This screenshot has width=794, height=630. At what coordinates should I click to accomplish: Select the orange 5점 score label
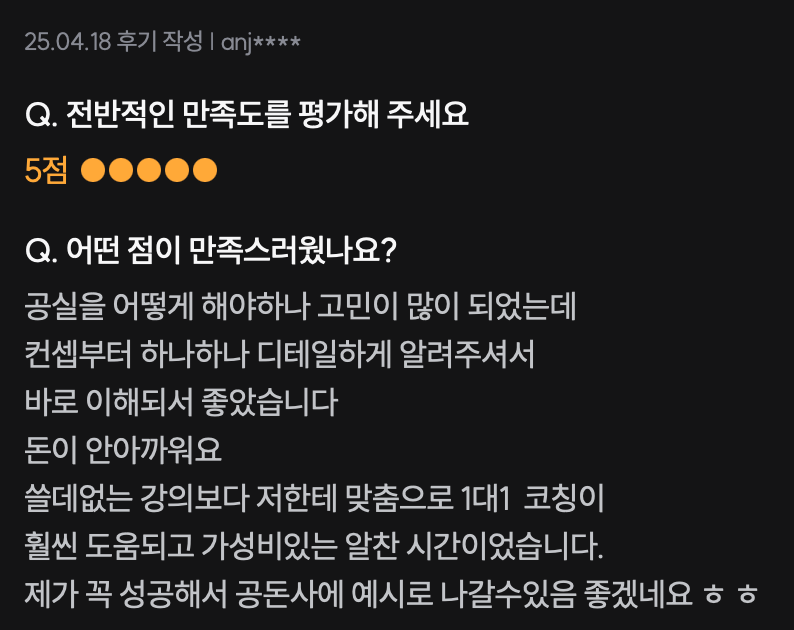pyautogui.click(x=46, y=170)
